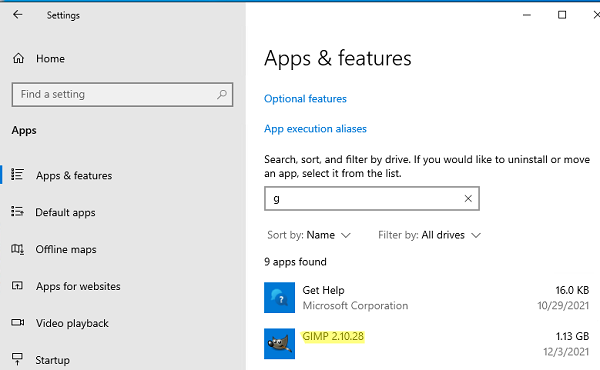The height and width of the screenshot is (370, 600).
Task: Select the GIMP app icon
Action: click(x=279, y=344)
